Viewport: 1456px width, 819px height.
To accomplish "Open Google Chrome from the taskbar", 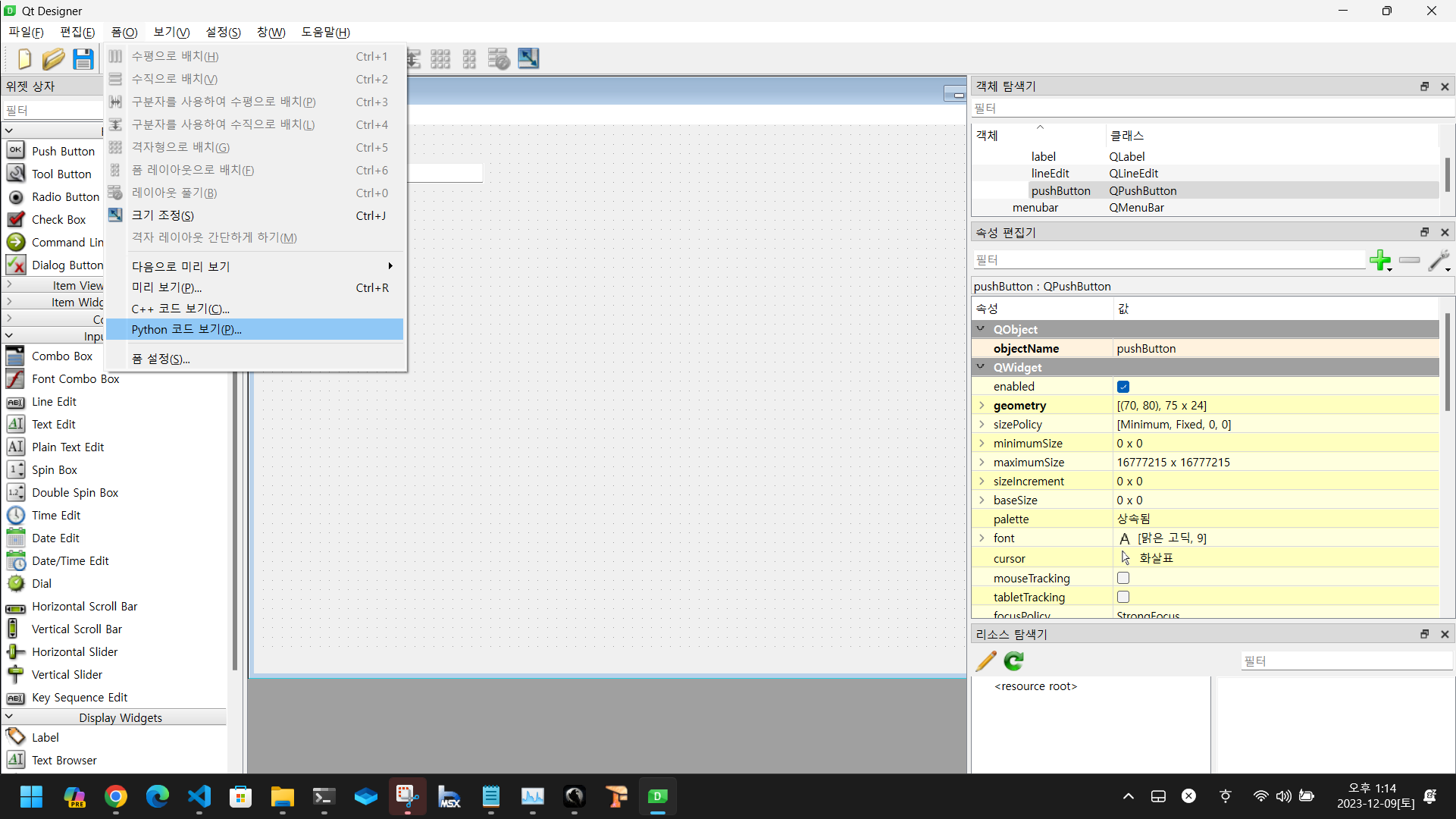I will point(115,796).
